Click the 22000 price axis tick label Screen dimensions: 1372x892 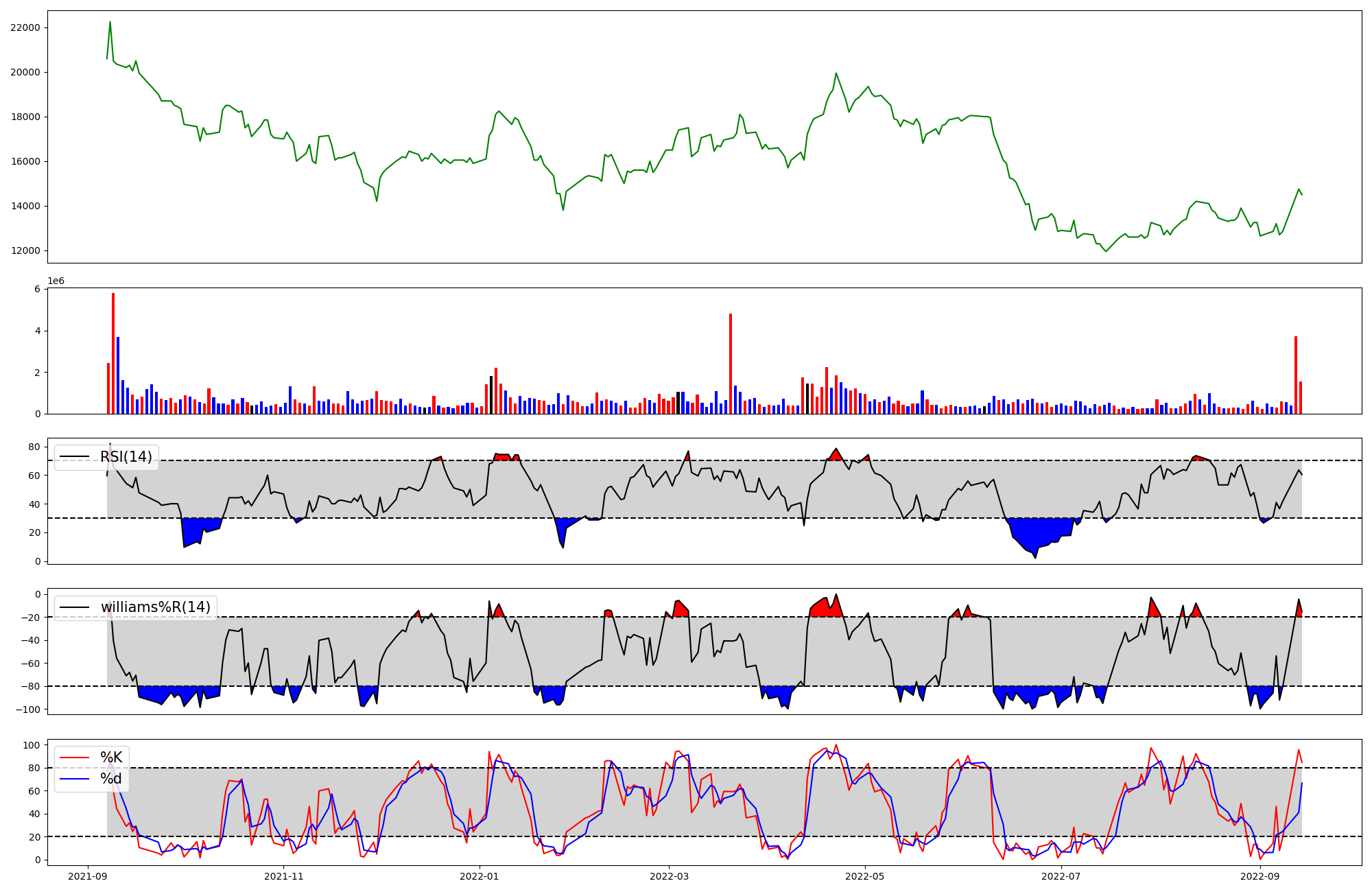[x=25, y=27]
